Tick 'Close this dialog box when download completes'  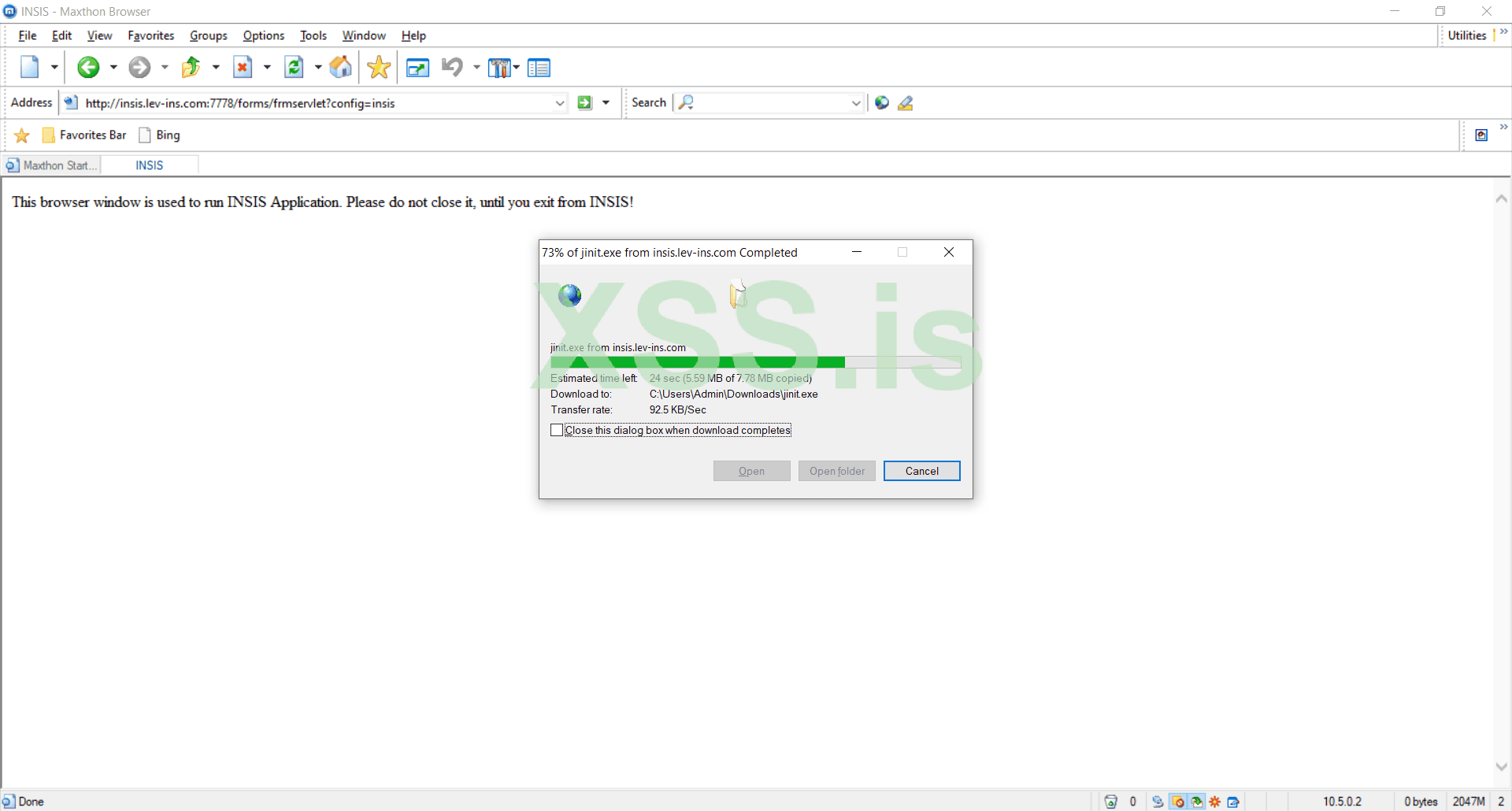tap(557, 430)
